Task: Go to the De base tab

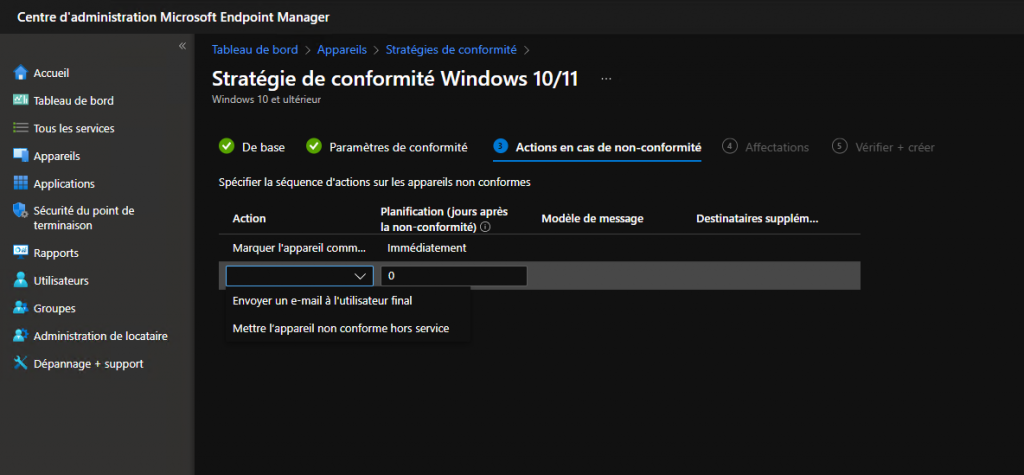Action: pos(263,147)
